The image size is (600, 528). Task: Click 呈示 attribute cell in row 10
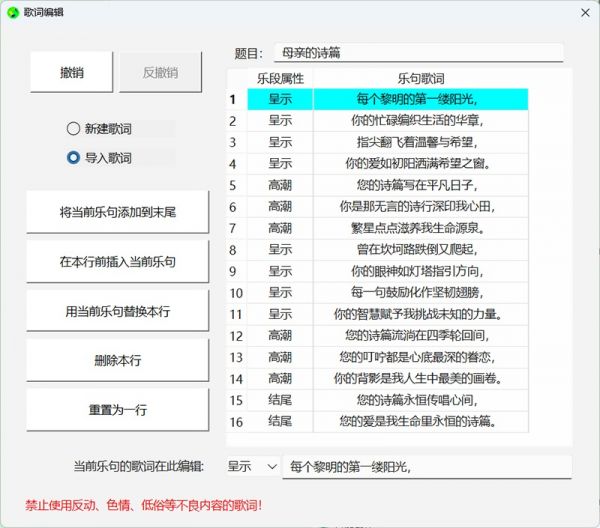(x=280, y=293)
